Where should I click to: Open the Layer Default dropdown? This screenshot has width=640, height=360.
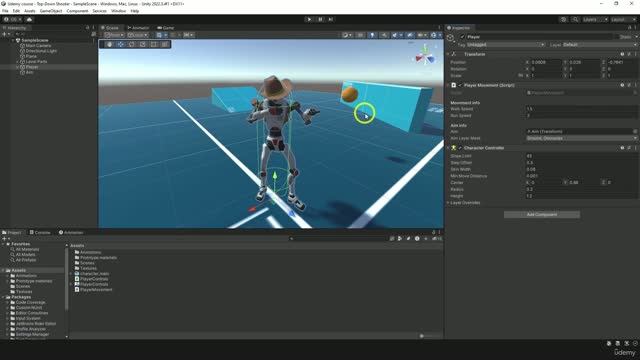(x=599, y=44)
